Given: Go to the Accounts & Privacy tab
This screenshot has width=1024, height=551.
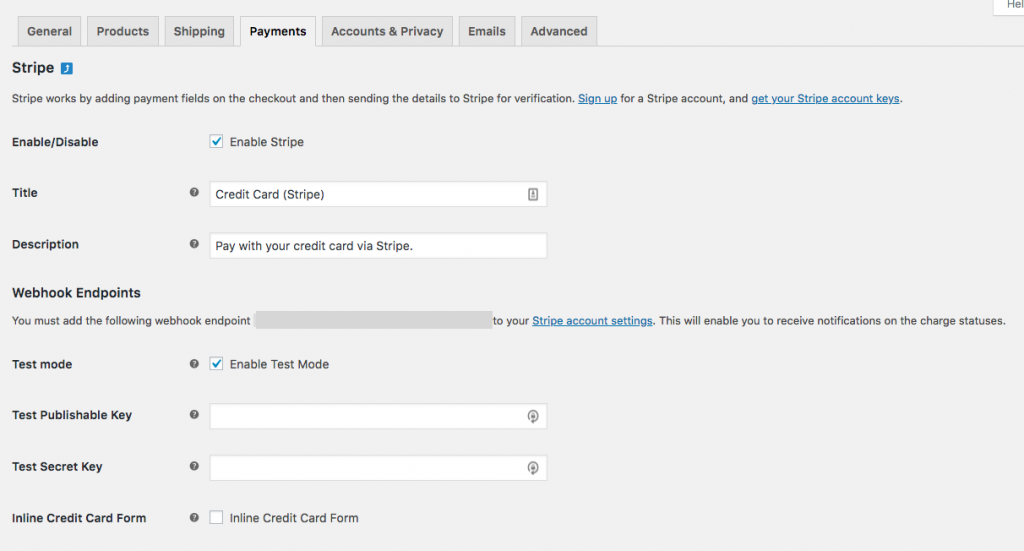Looking at the screenshot, I should click(386, 31).
